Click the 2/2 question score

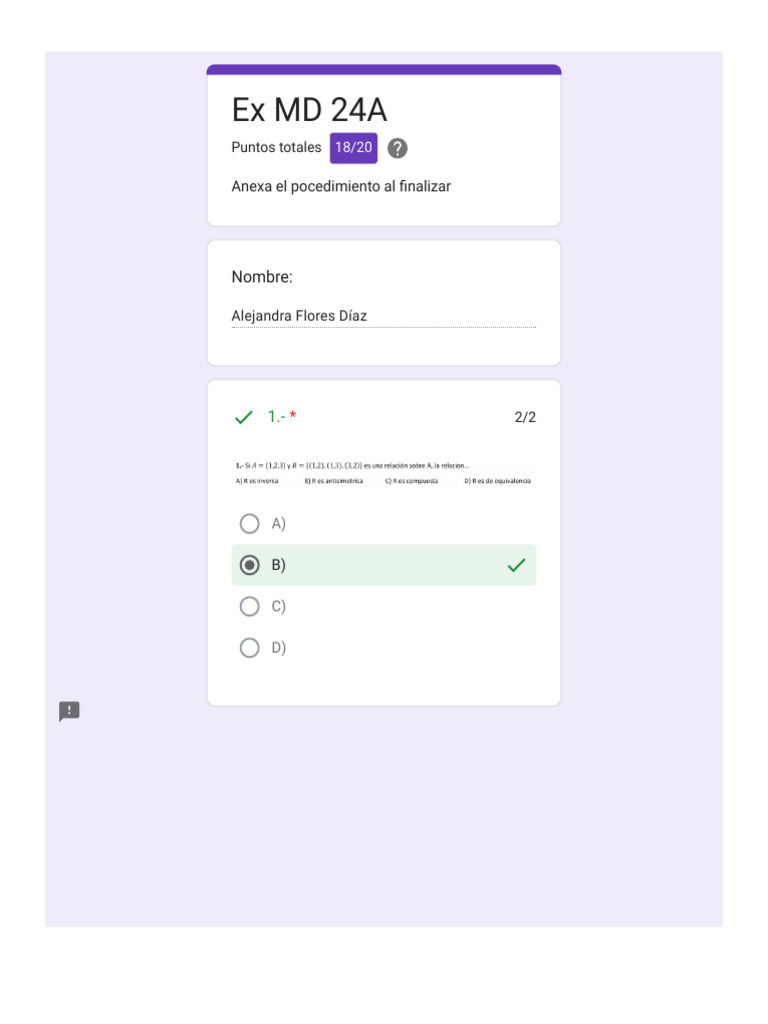525,417
